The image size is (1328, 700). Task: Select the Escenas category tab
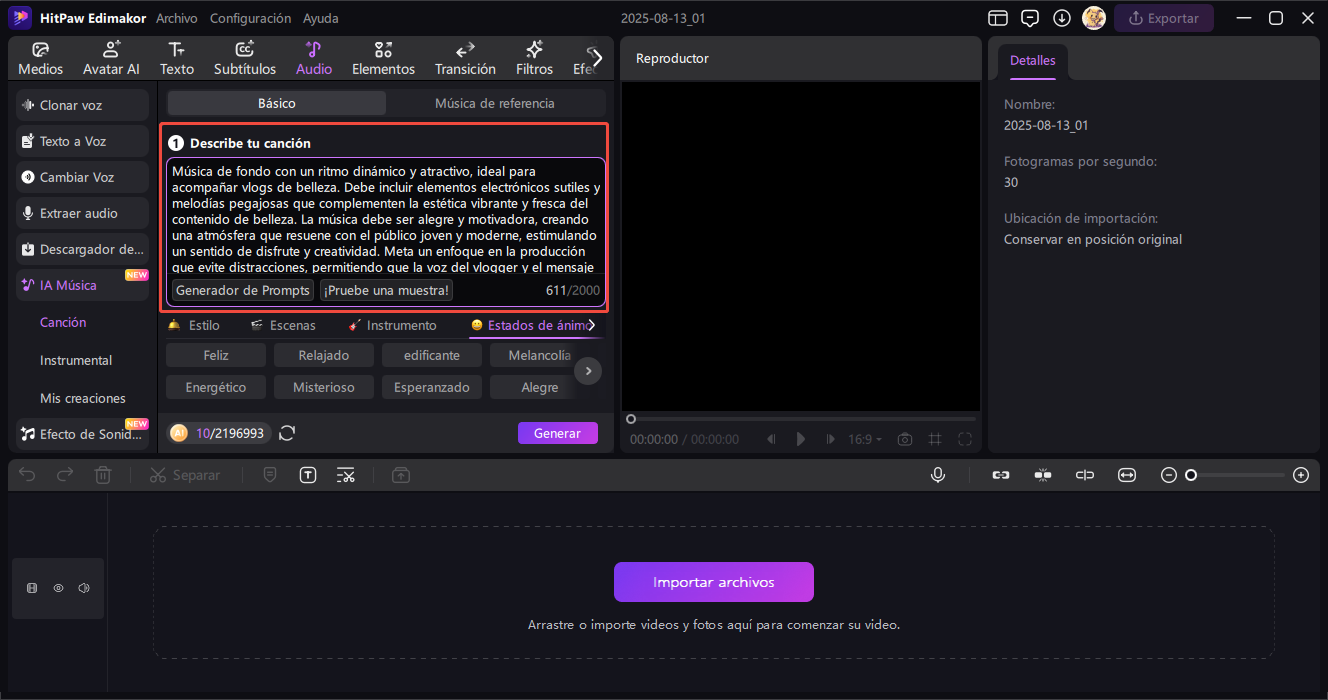pyautogui.click(x=283, y=325)
